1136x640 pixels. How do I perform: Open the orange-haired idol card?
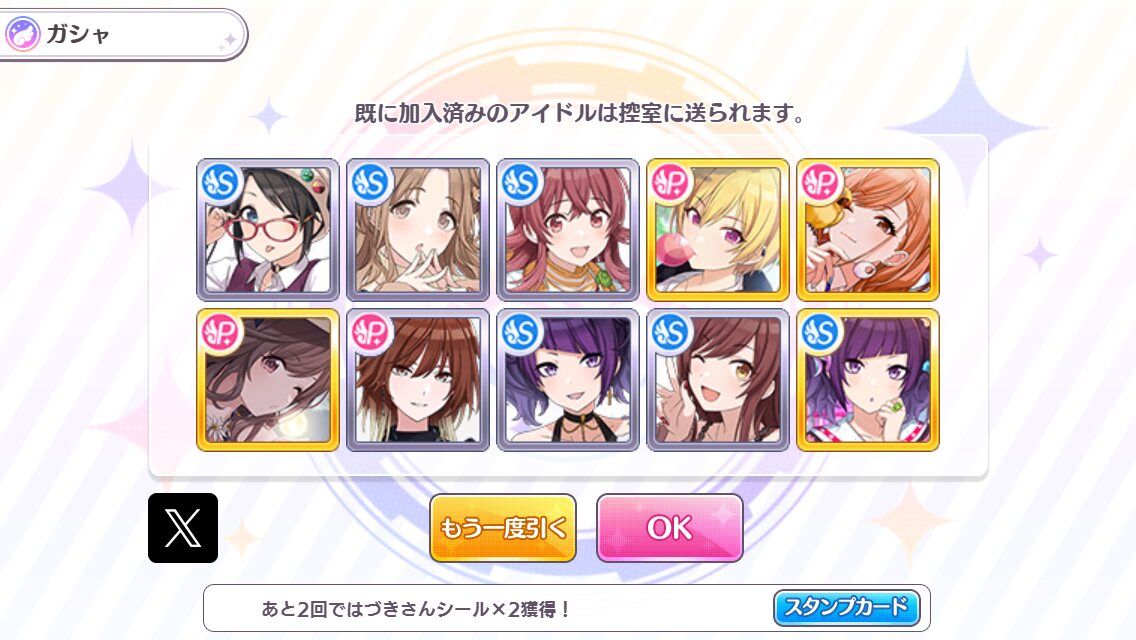[867, 230]
